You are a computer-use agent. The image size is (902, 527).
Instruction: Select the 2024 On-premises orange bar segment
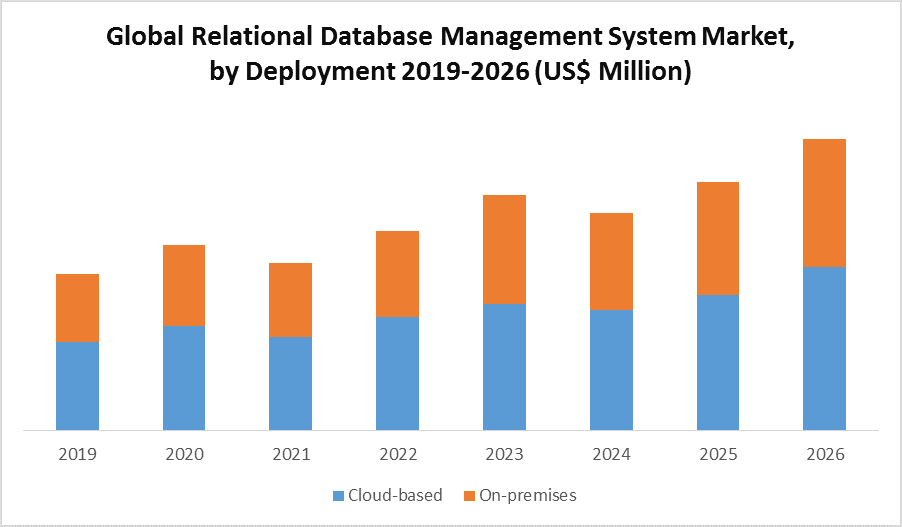611,262
